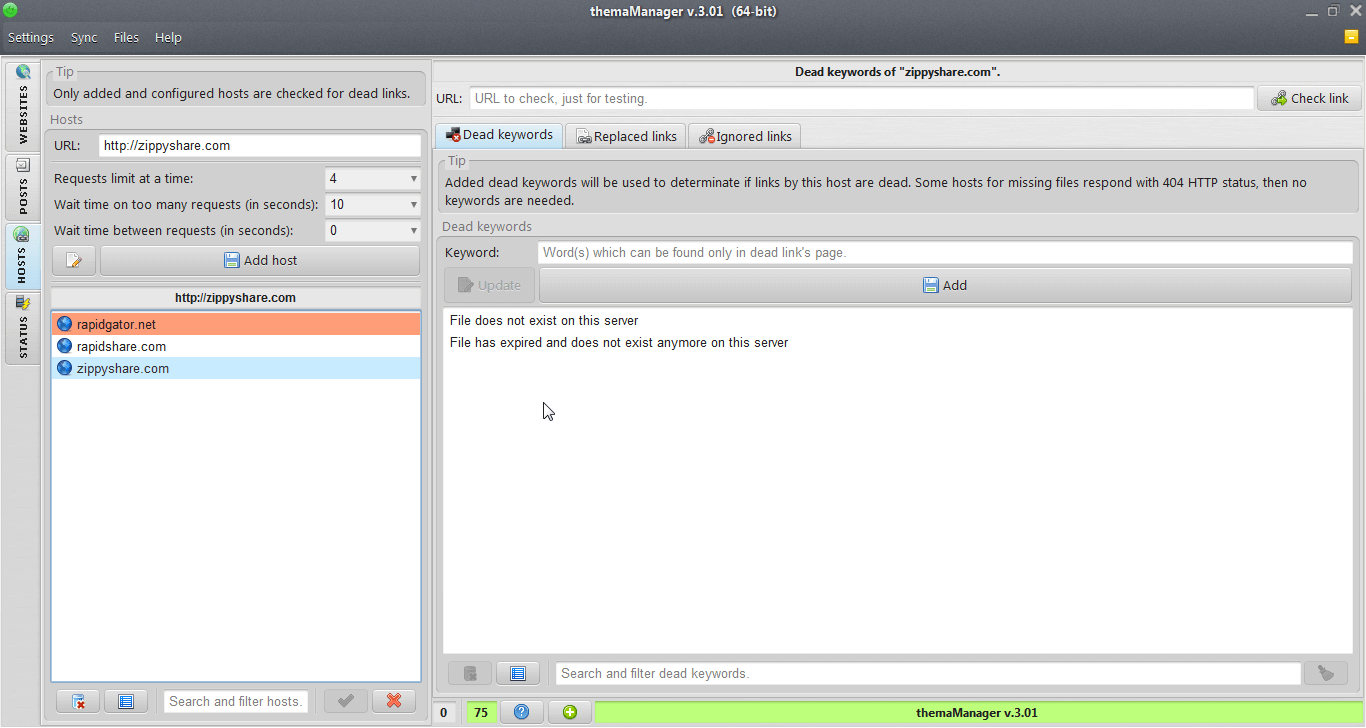
Task: Click the status bar counter showing 0
Action: [x=444, y=712]
